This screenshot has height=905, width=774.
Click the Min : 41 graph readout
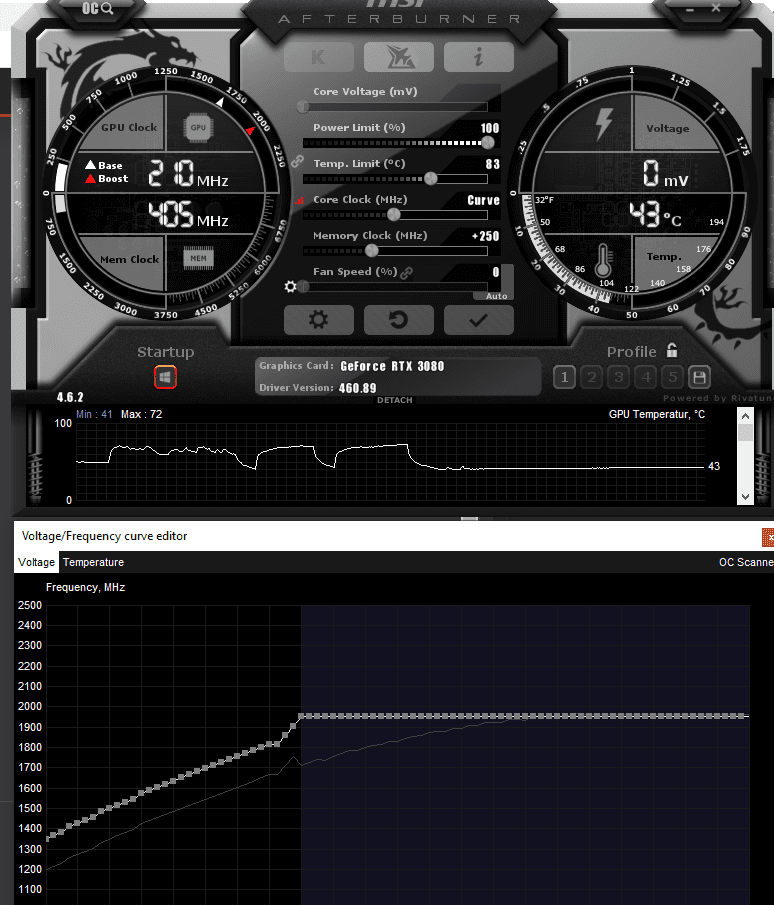(94, 414)
